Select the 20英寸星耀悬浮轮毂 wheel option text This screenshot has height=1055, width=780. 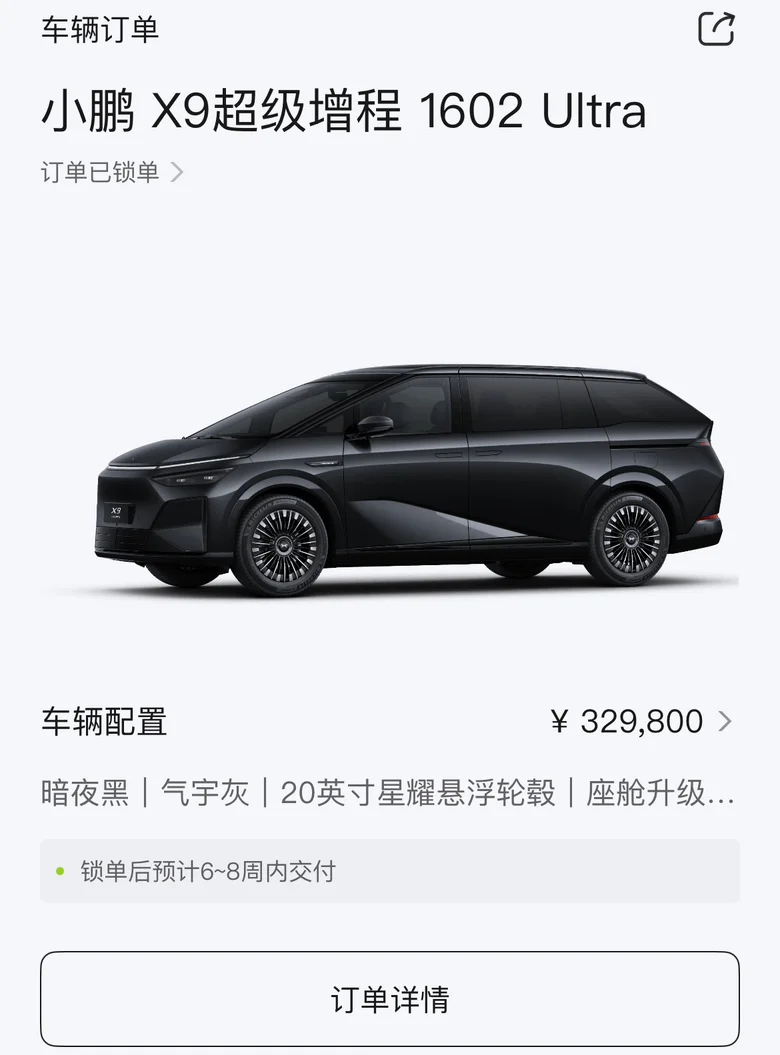click(x=418, y=793)
